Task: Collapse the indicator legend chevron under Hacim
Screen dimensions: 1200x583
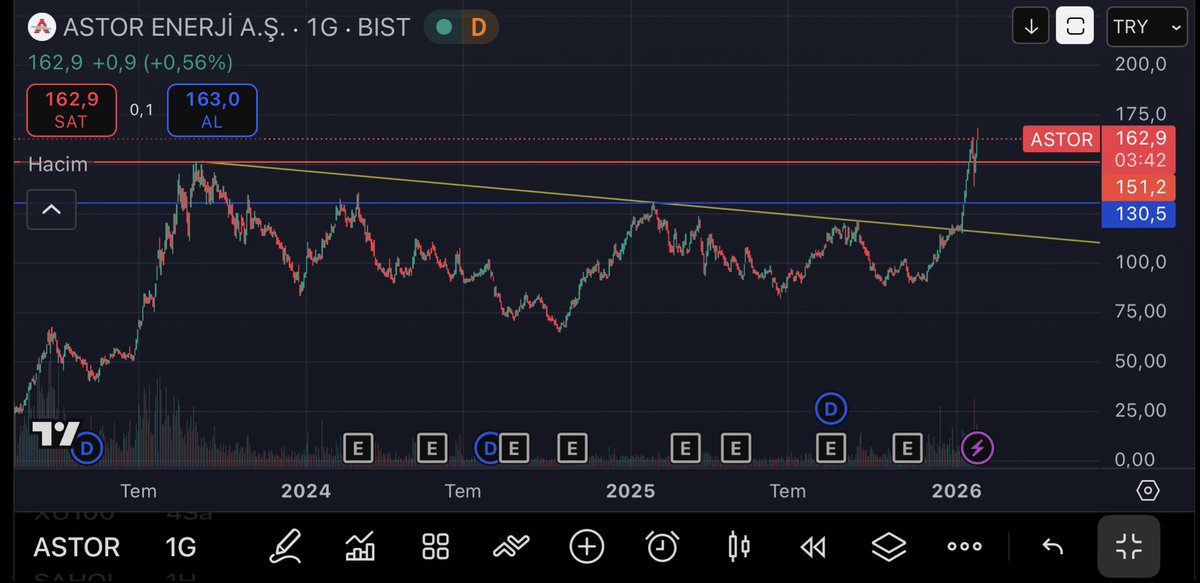Action: [x=51, y=210]
